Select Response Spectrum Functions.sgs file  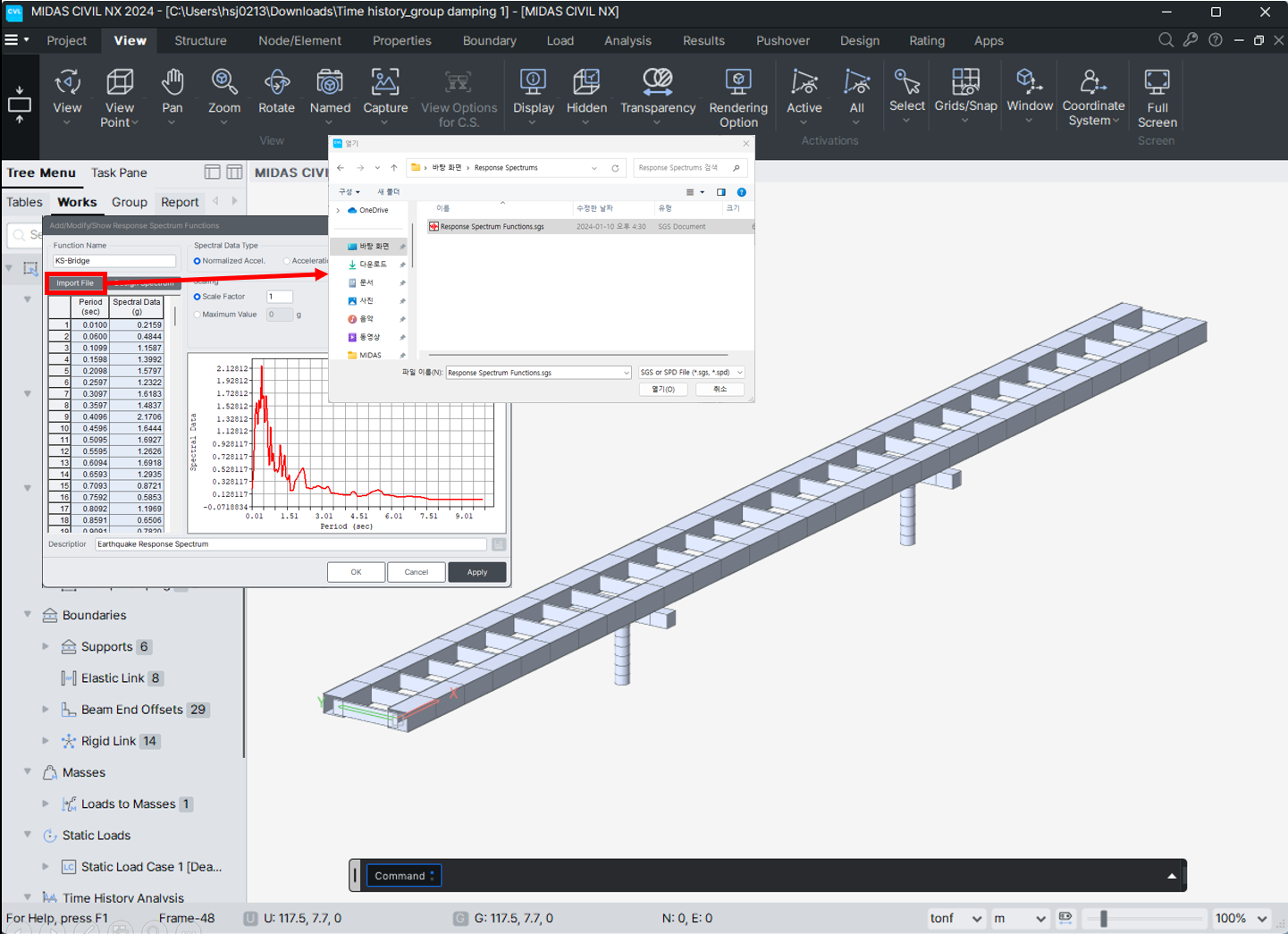click(x=492, y=227)
